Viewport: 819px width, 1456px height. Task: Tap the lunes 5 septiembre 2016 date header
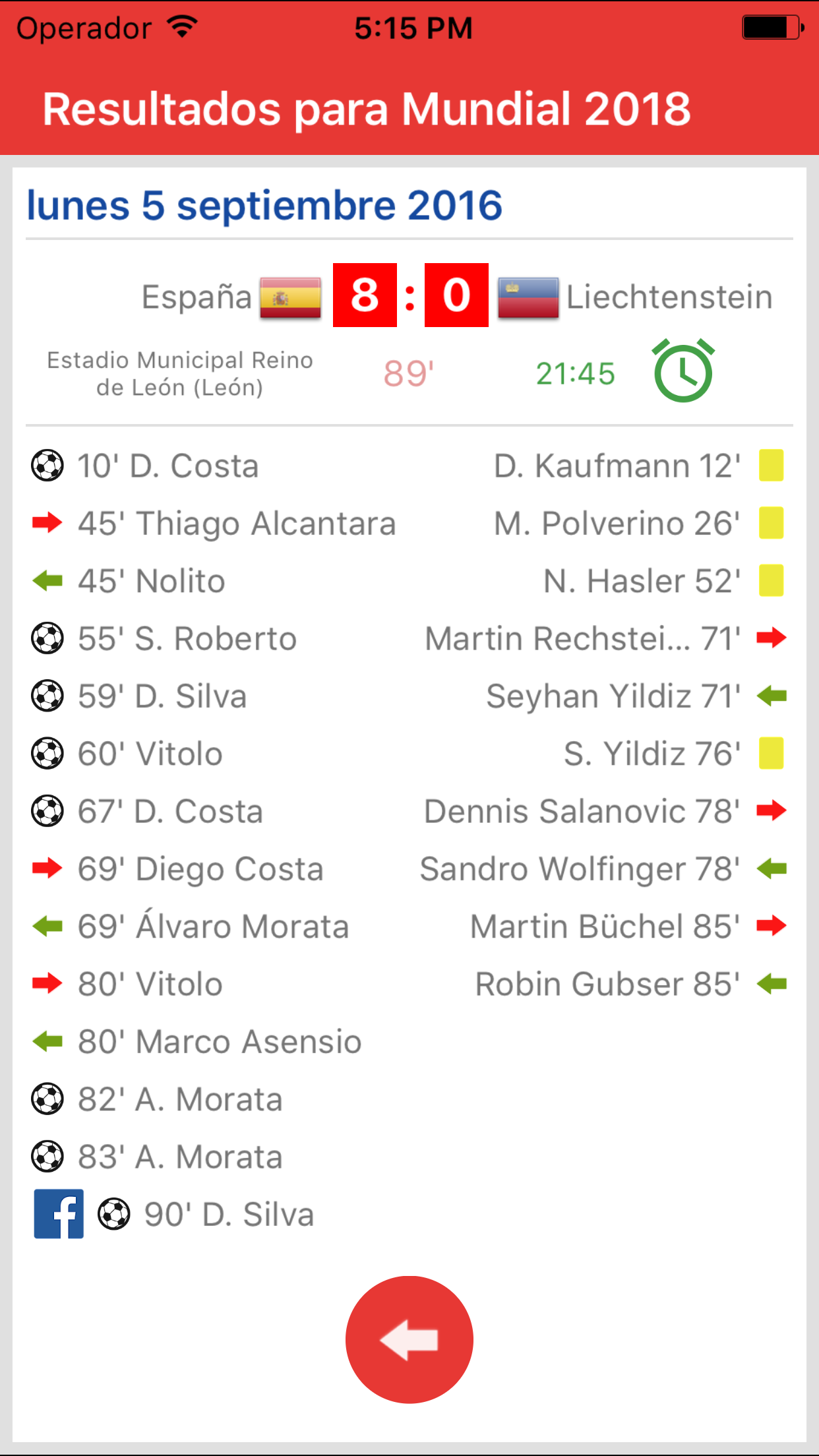tap(264, 205)
